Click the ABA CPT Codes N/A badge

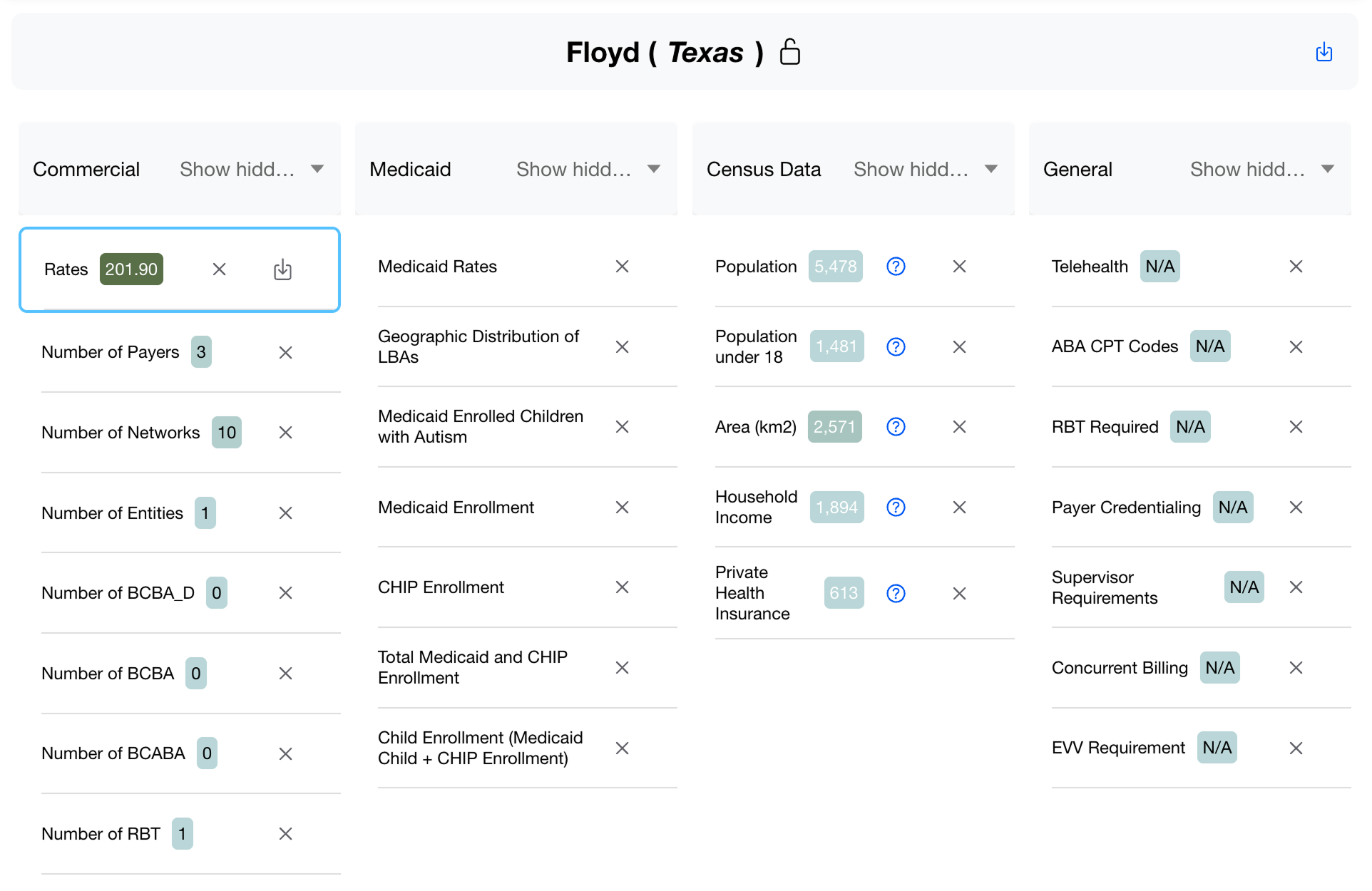1210,346
